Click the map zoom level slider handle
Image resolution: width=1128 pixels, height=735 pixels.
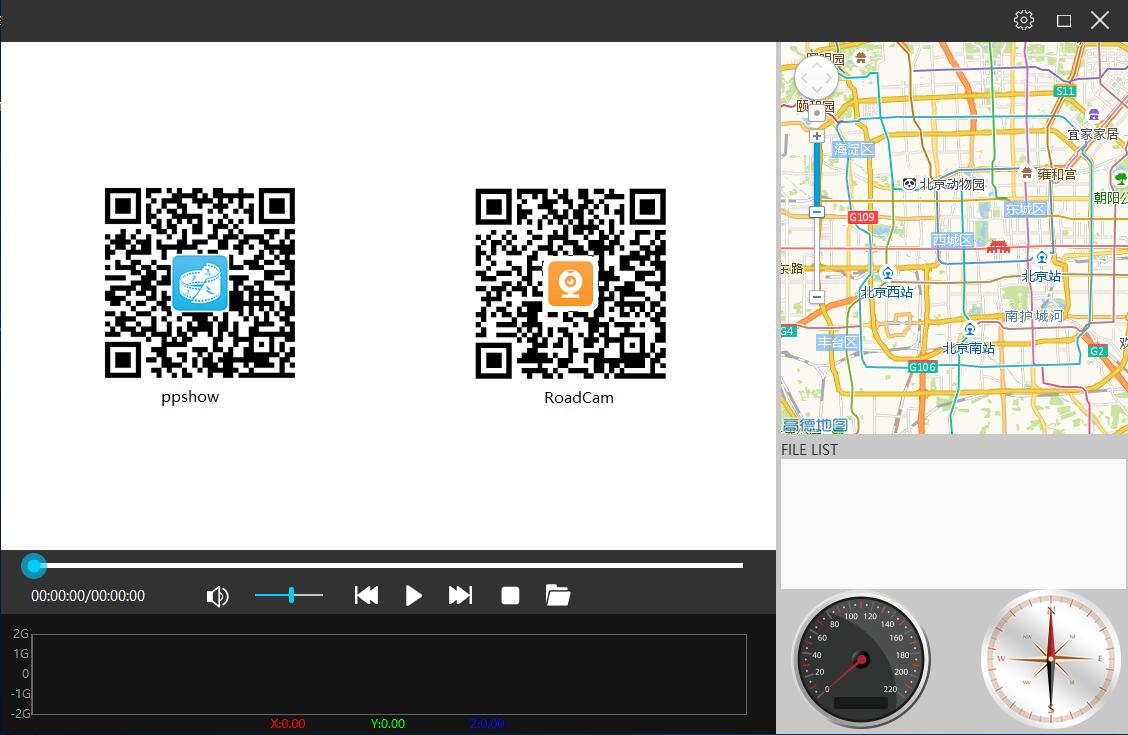click(817, 212)
